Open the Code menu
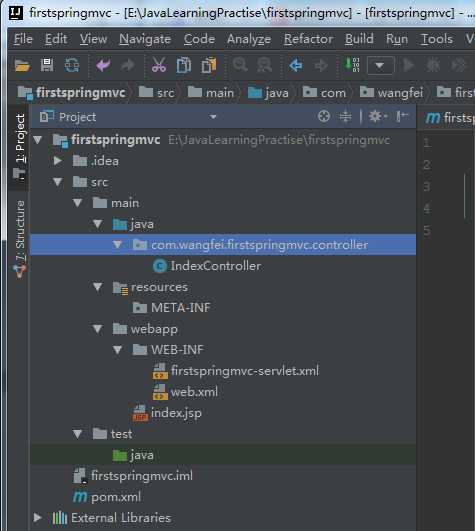Viewport: 475px width, 531px height. (199, 39)
